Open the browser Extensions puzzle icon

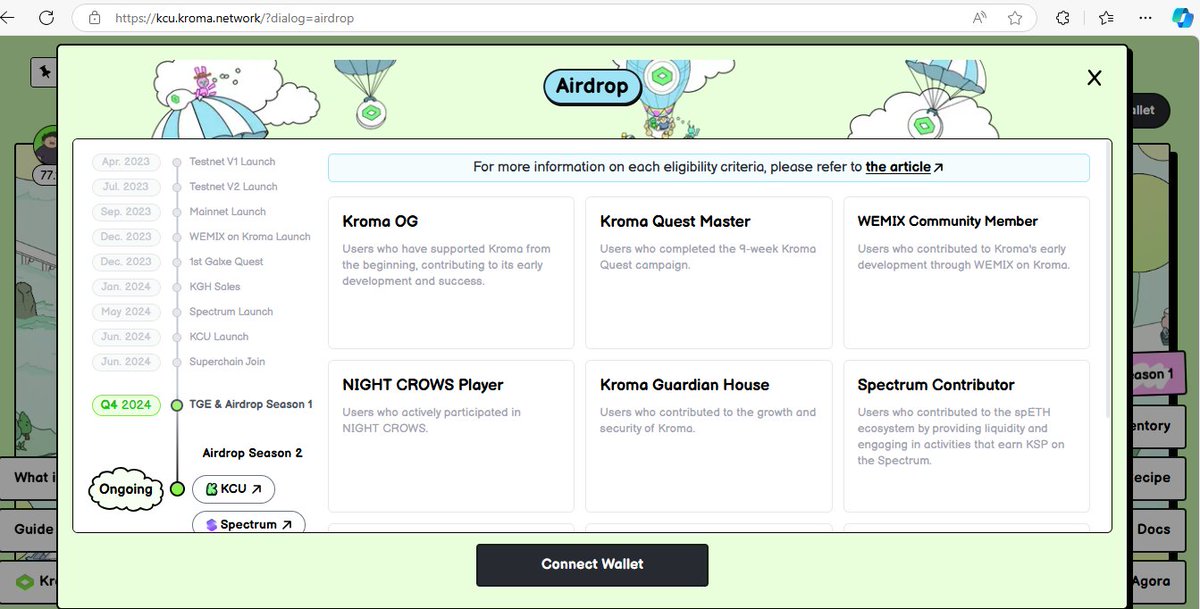[x=1063, y=17]
